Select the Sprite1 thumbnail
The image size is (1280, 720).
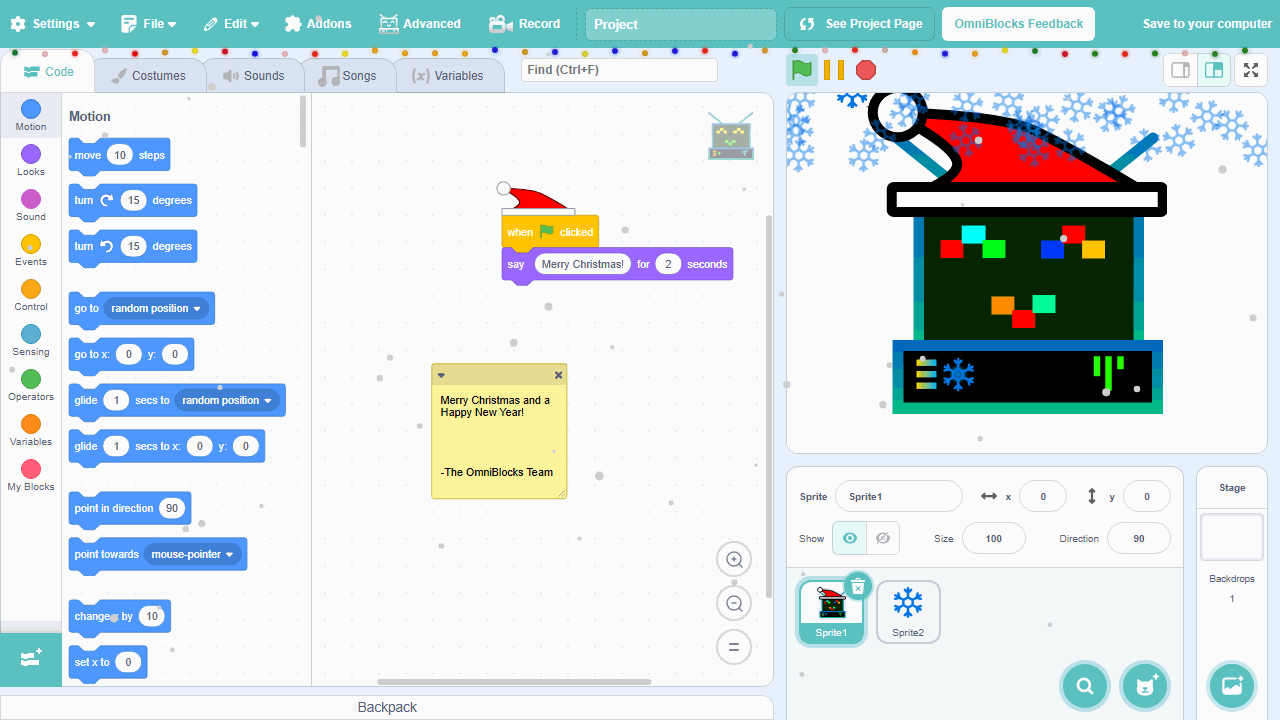click(831, 612)
